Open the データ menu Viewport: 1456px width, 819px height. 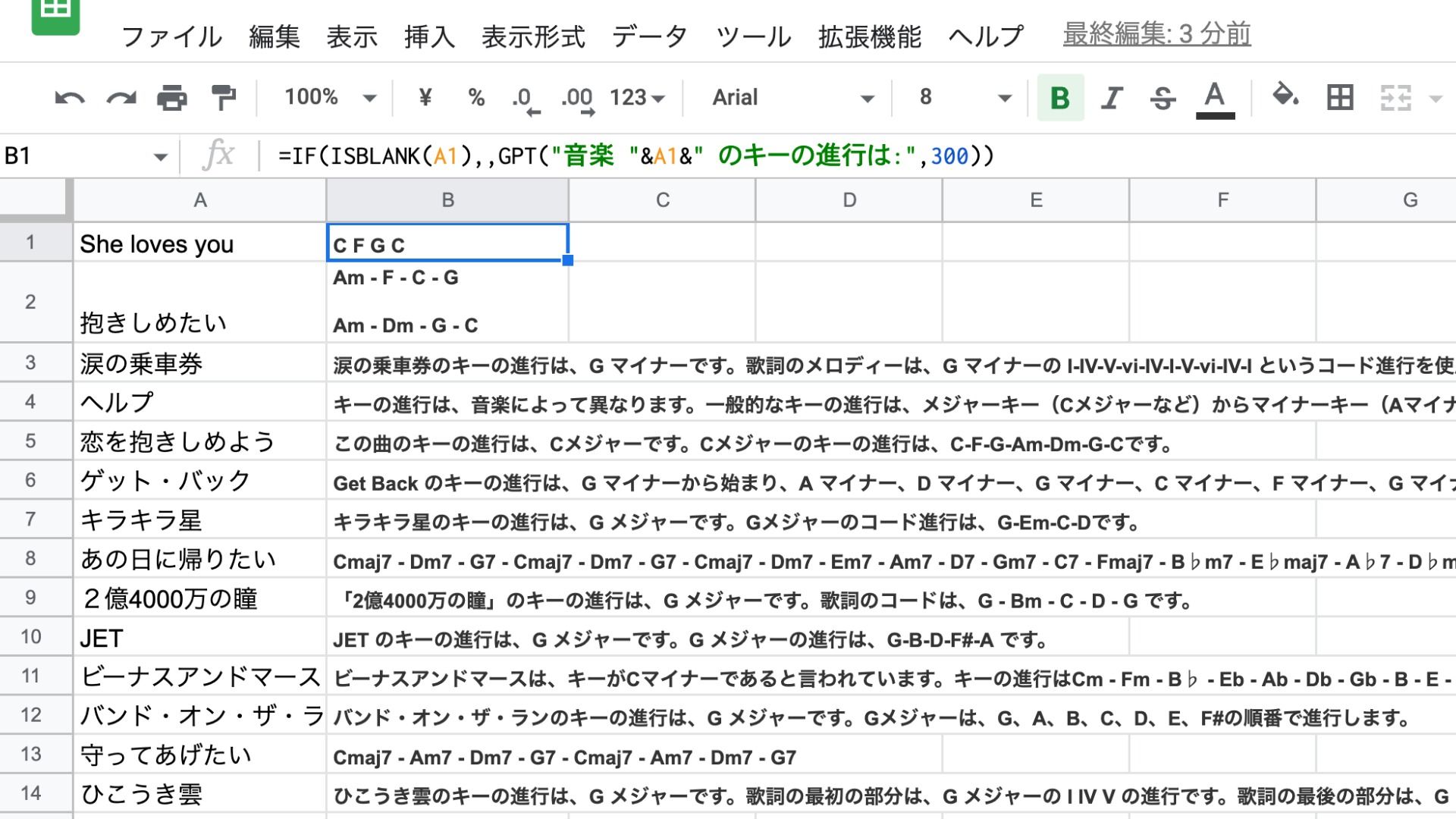650,36
